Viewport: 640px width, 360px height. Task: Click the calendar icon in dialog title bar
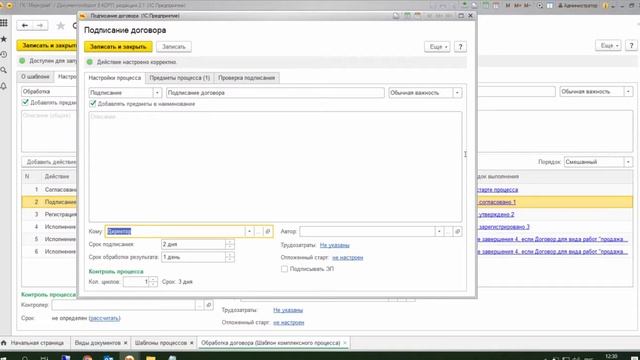[x=417, y=16]
